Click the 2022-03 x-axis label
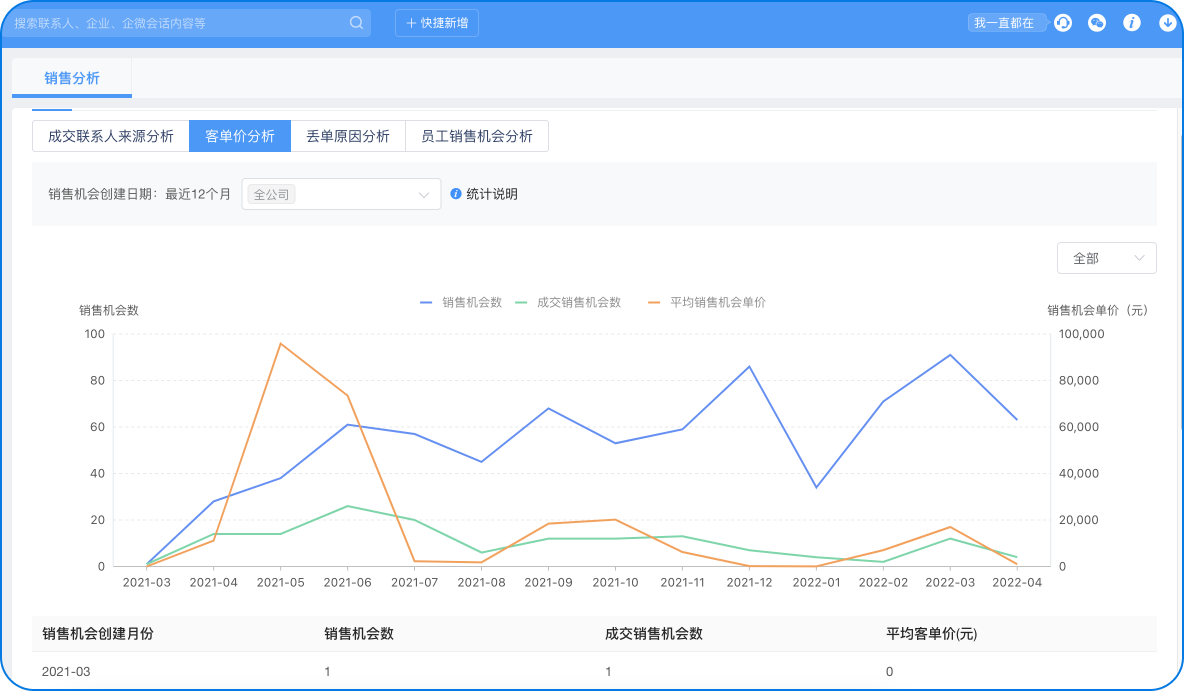 click(x=950, y=582)
